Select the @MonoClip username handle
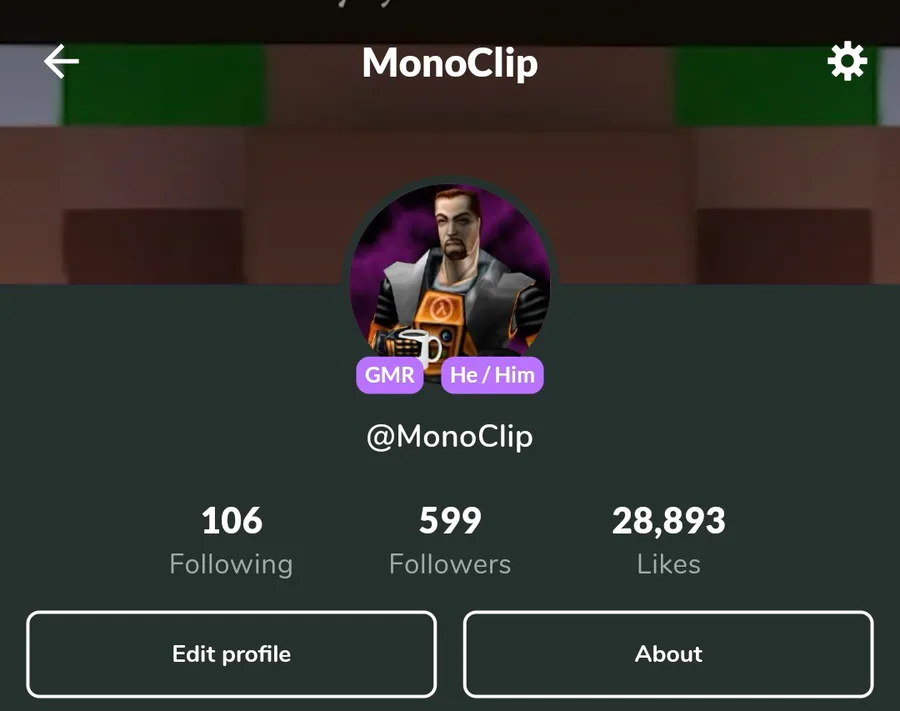900x711 pixels. 449,437
